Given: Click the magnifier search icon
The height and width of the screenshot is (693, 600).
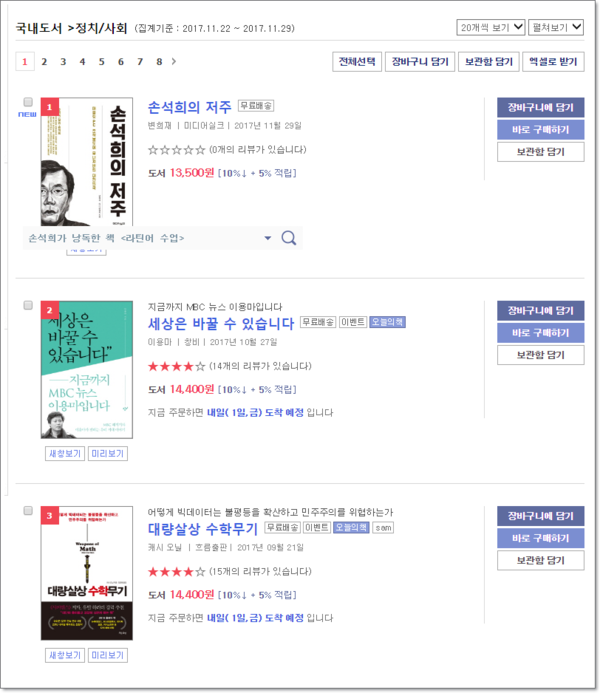Looking at the screenshot, I should (x=289, y=238).
